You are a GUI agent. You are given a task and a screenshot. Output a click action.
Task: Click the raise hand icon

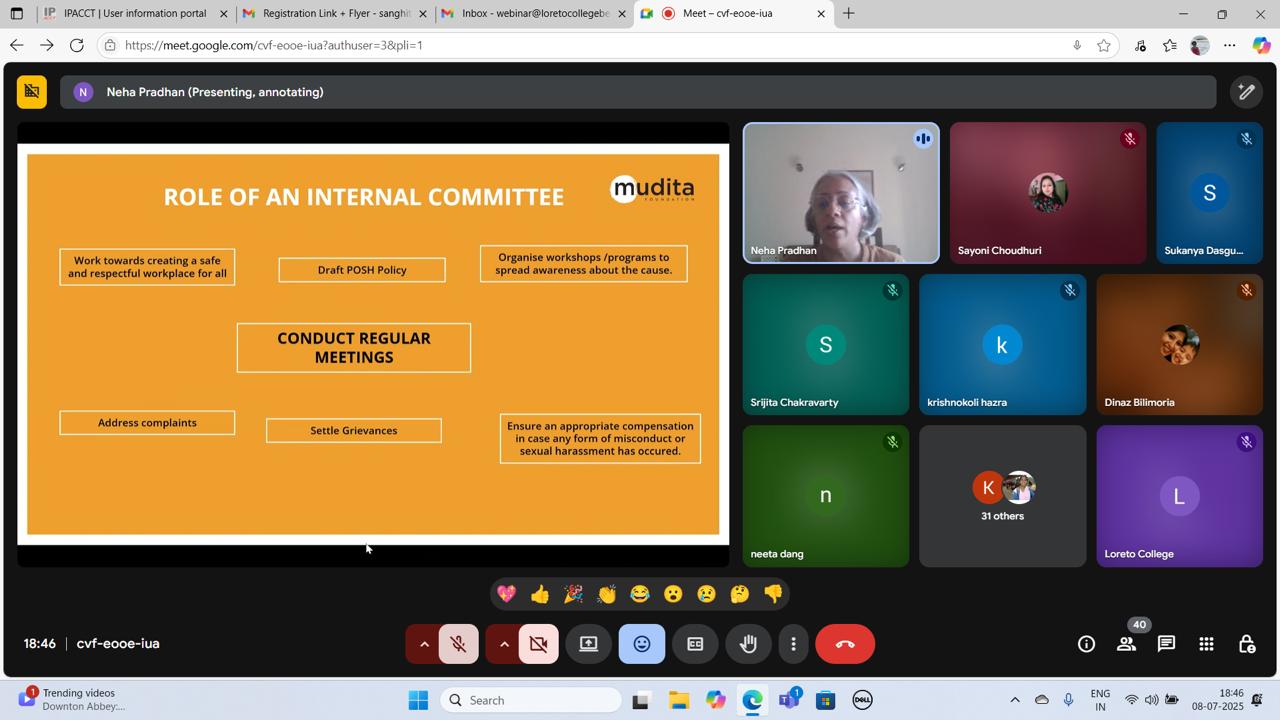pyautogui.click(x=748, y=644)
